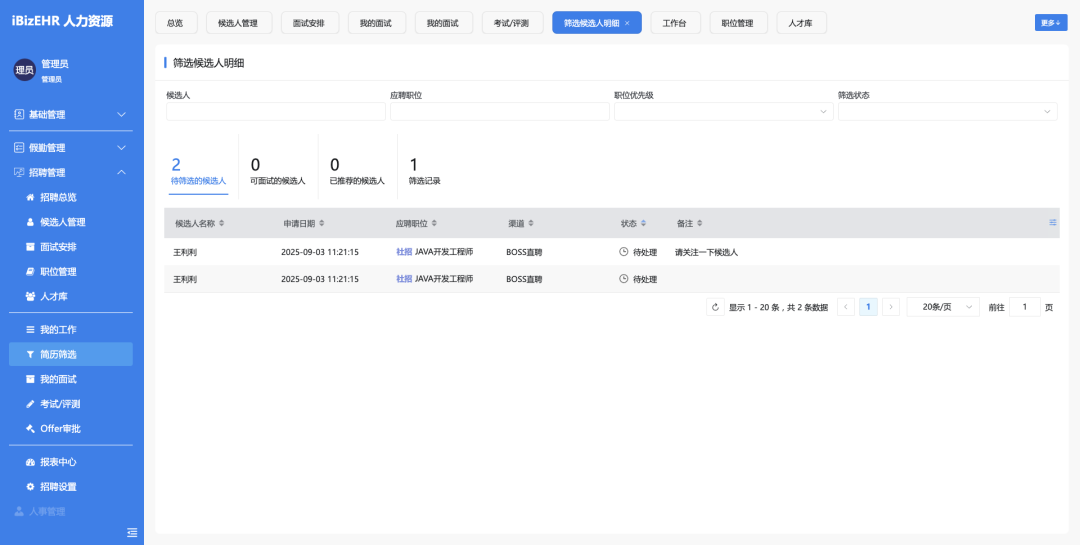Image resolution: width=1080 pixels, height=545 pixels.
Task: Click the 人才库 people icon in sidebar
Action: click(30, 296)
